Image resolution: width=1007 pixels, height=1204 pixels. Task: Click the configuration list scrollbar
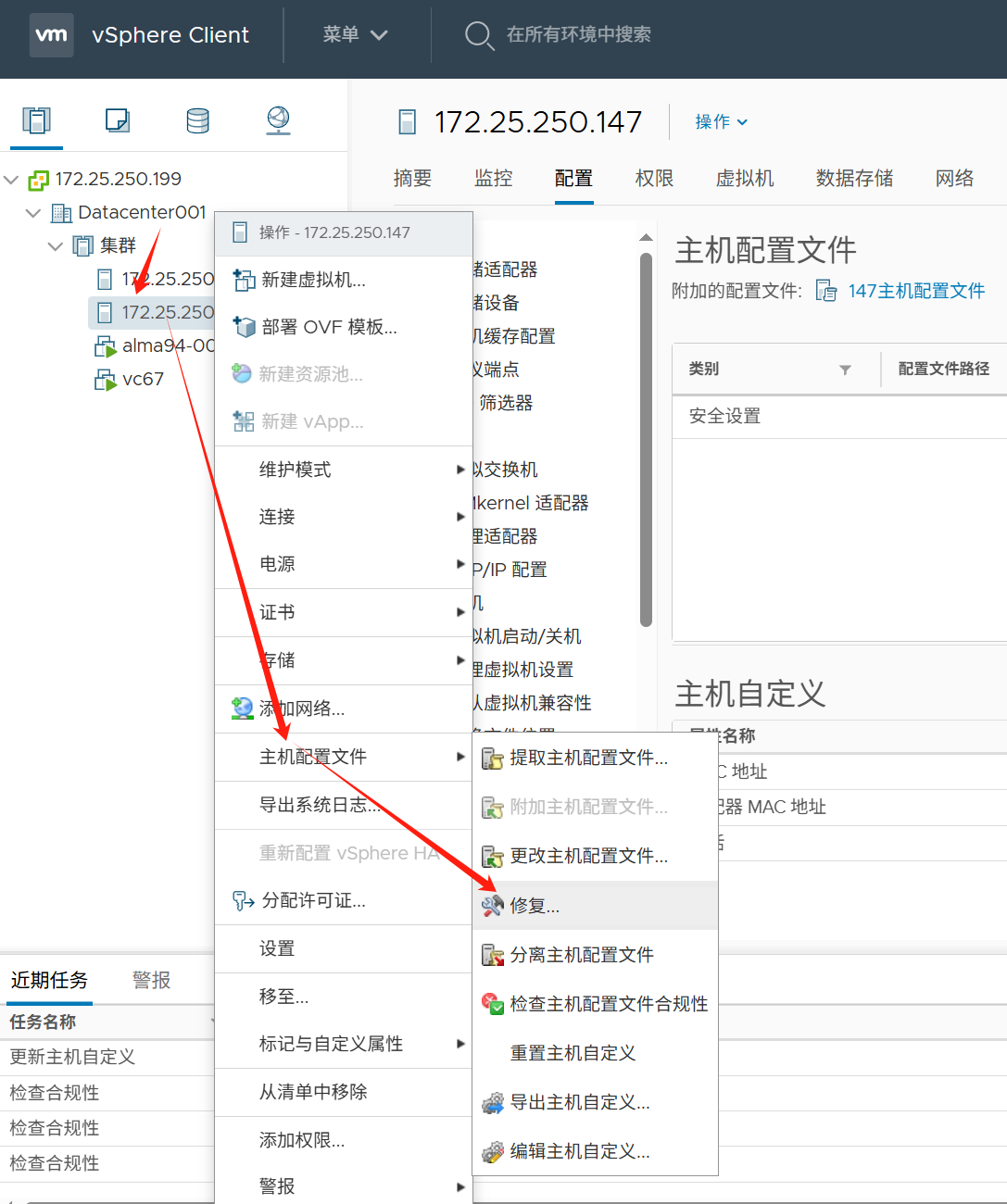646,441
